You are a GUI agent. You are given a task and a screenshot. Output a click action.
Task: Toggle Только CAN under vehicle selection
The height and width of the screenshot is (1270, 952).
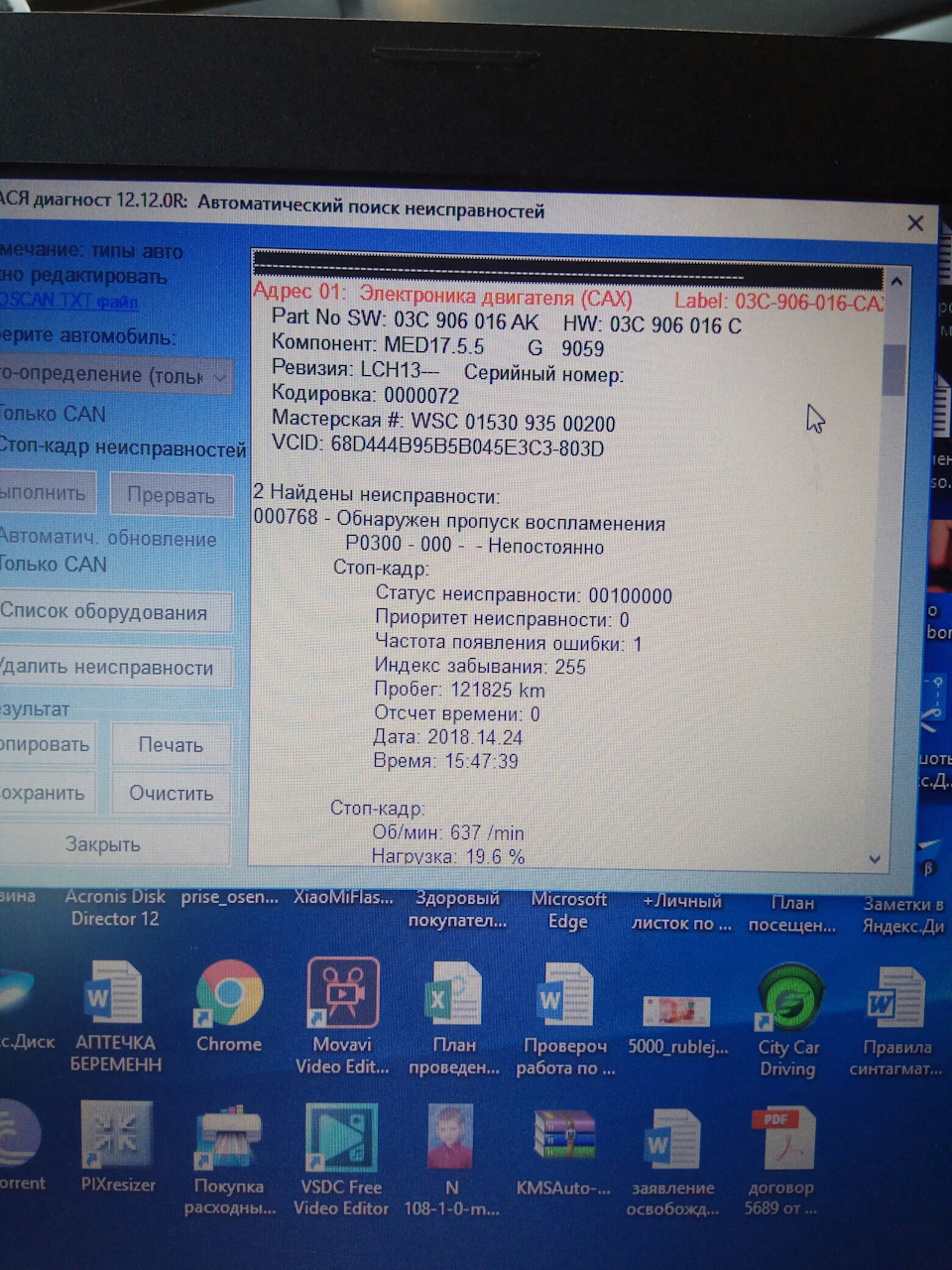point(53,414)
